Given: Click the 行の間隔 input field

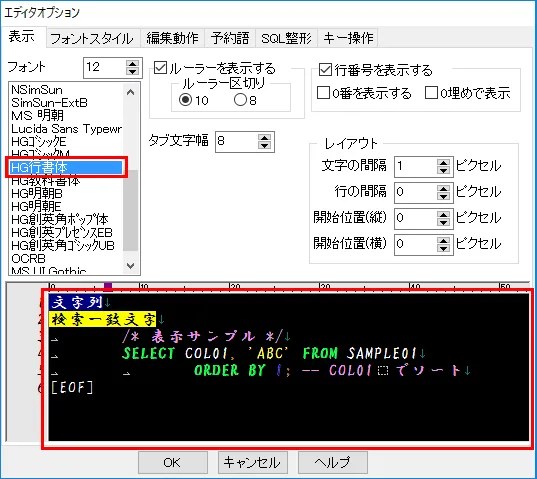Looking at the screenshot, I should point(416,193).
